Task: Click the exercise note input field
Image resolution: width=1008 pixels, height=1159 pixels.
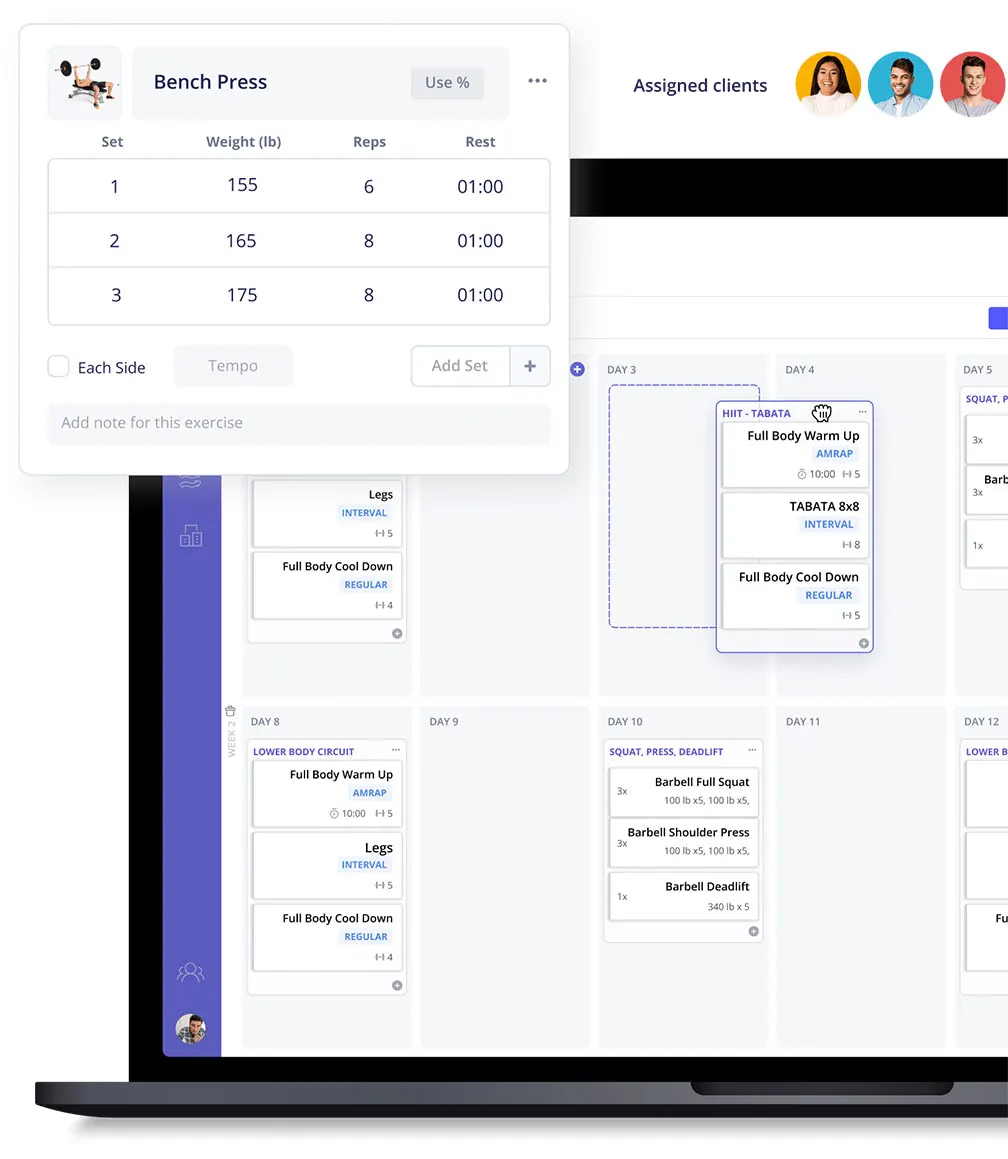Action: (x=299, y=423)
